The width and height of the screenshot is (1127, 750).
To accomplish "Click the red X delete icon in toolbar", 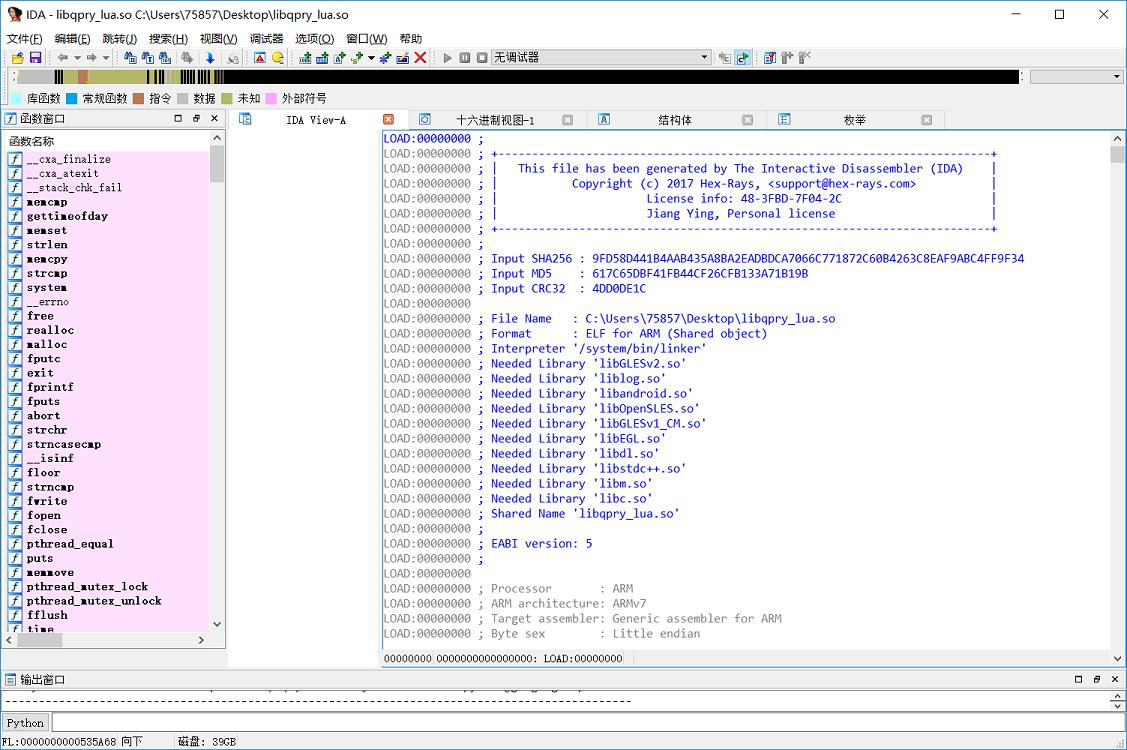I will tap(421, 58).
